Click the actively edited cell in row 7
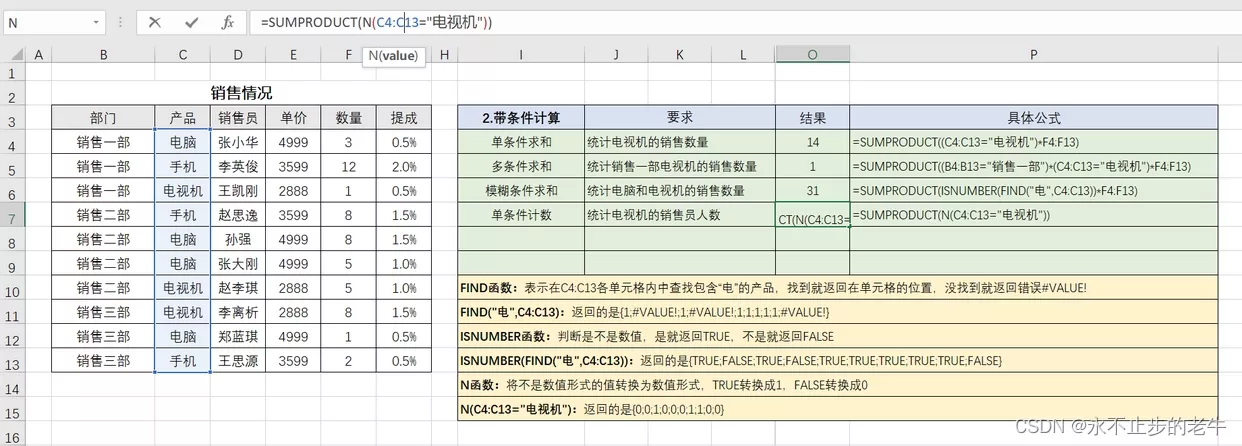 (x=812, y=216)
